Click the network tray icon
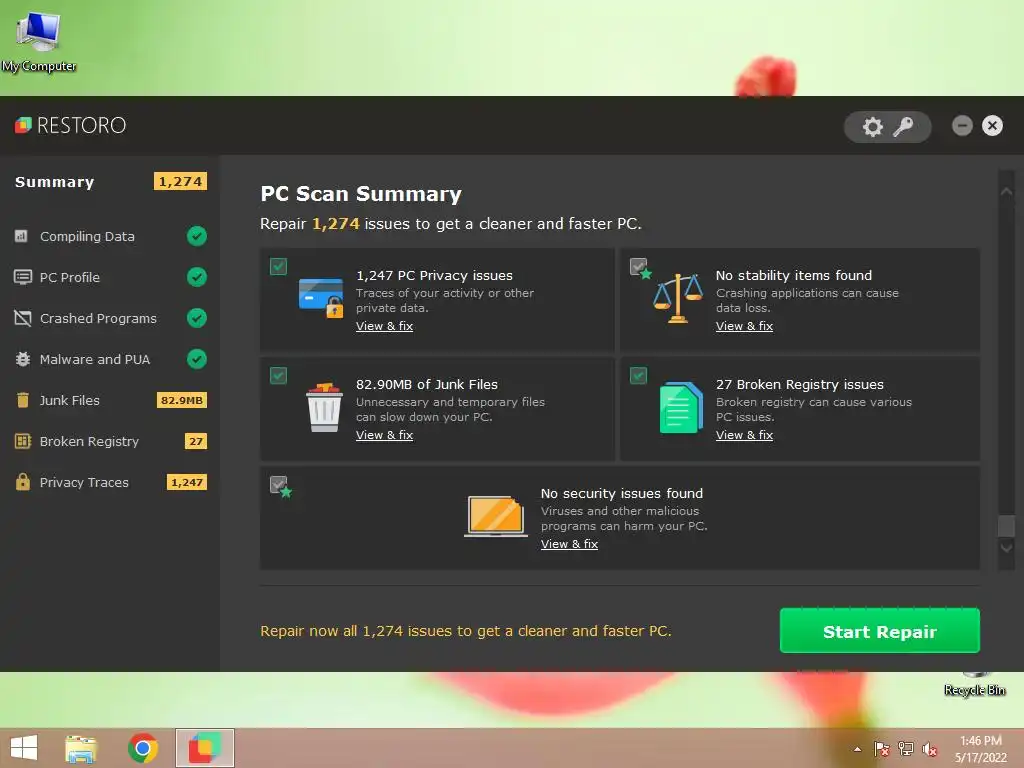This screenshot has width=1024, height=768. pos(906,749)
